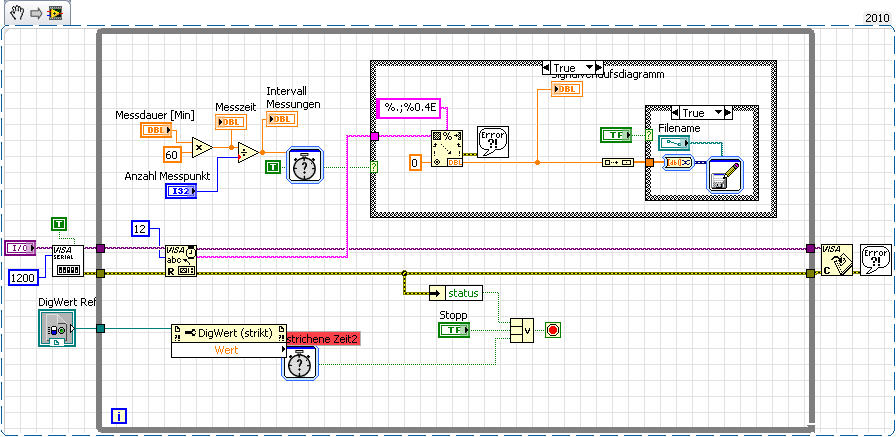
Task: Edit the byte count constant 12
Action: [140, 229]
